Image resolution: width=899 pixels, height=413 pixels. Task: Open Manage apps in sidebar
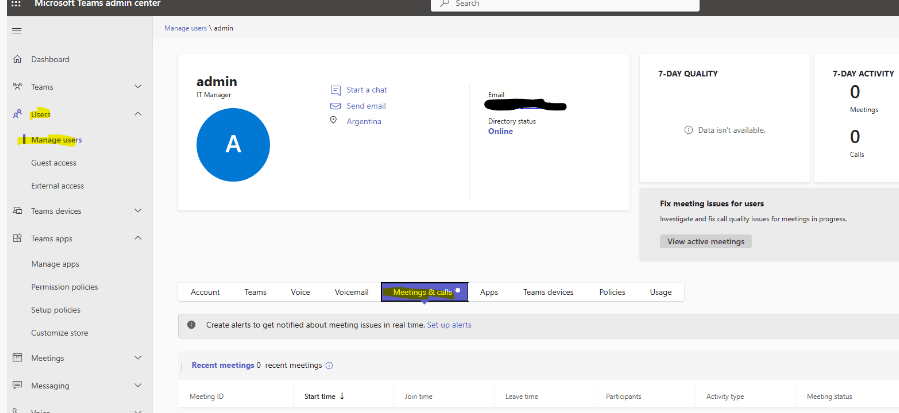coord(55,264)
